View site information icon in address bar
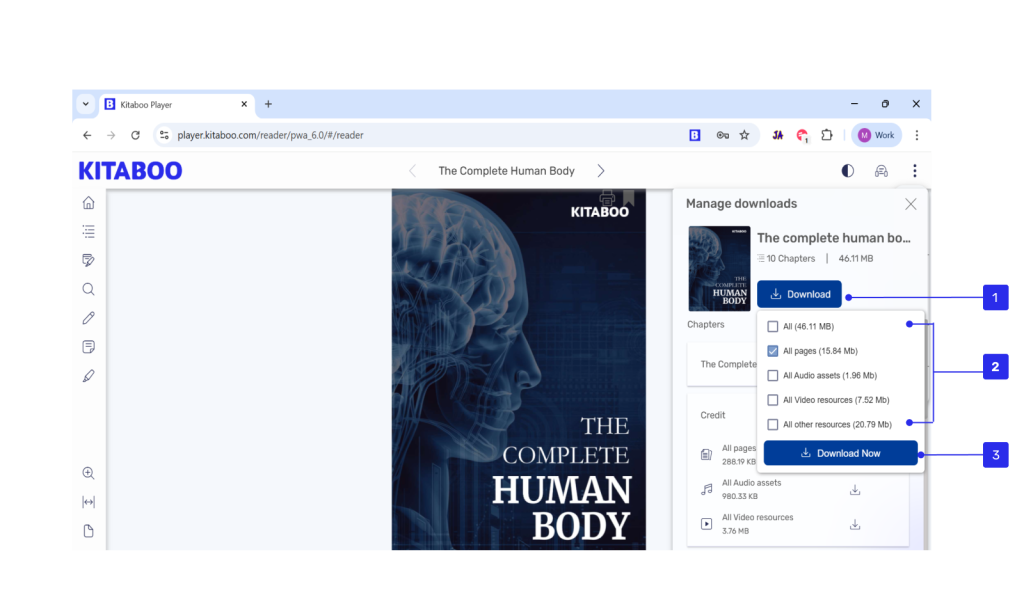The height and width of the screenshot is (595, 1024). pos(164,135)
